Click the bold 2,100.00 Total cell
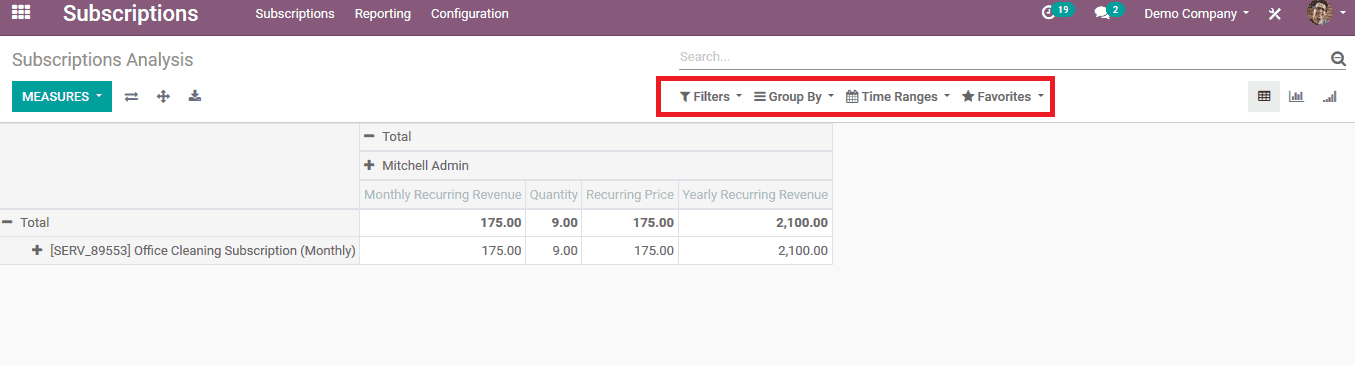The height and width of the screenshot is (365, 1355). (x=755, y=223)
